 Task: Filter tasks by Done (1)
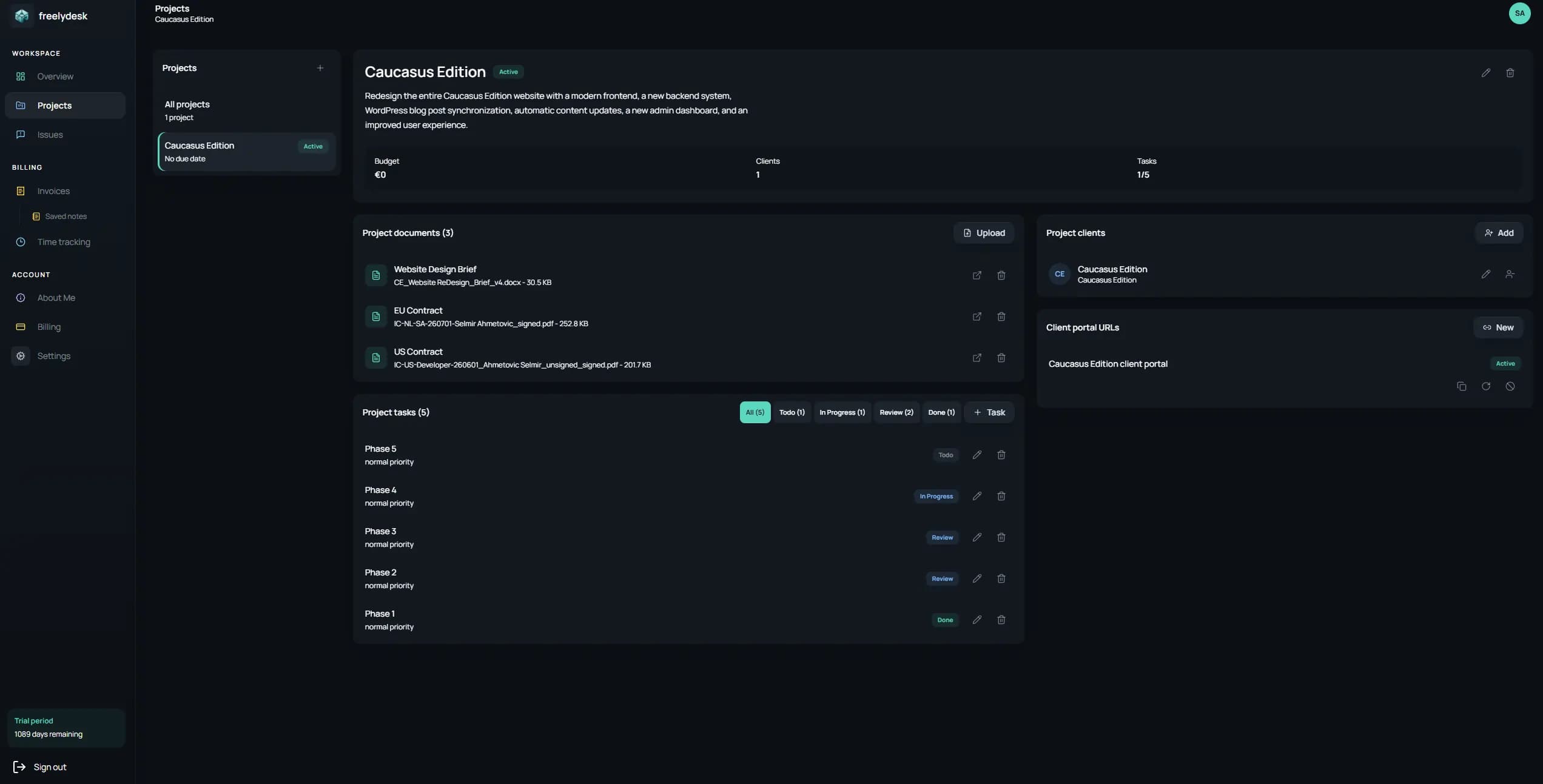coord(941,412)
